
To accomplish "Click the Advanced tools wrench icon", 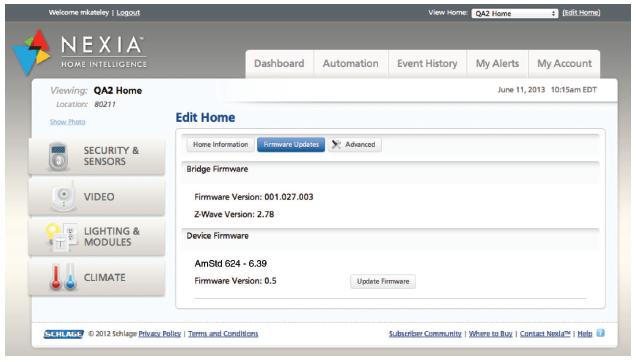I will pyautogui.click(x=336, y=144).
